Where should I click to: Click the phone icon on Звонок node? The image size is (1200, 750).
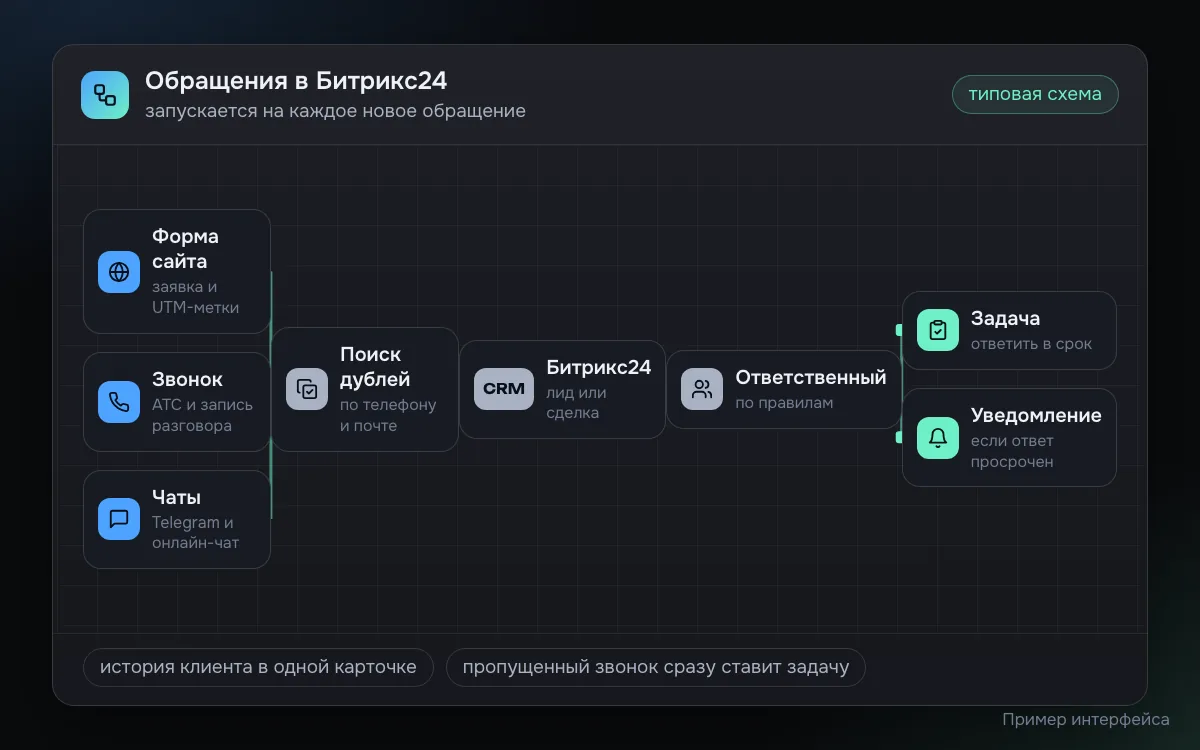point(119,402)
